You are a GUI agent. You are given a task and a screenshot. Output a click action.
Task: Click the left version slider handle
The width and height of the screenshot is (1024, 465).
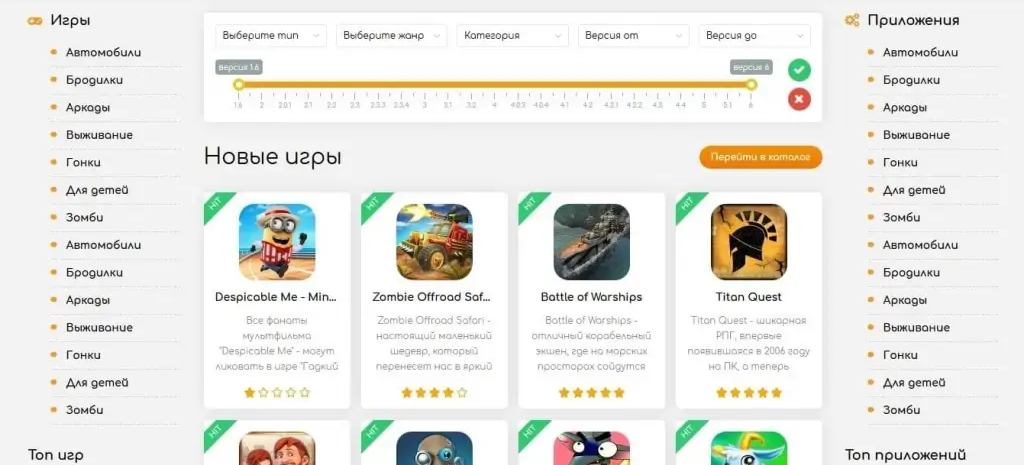tap(238, 84)
